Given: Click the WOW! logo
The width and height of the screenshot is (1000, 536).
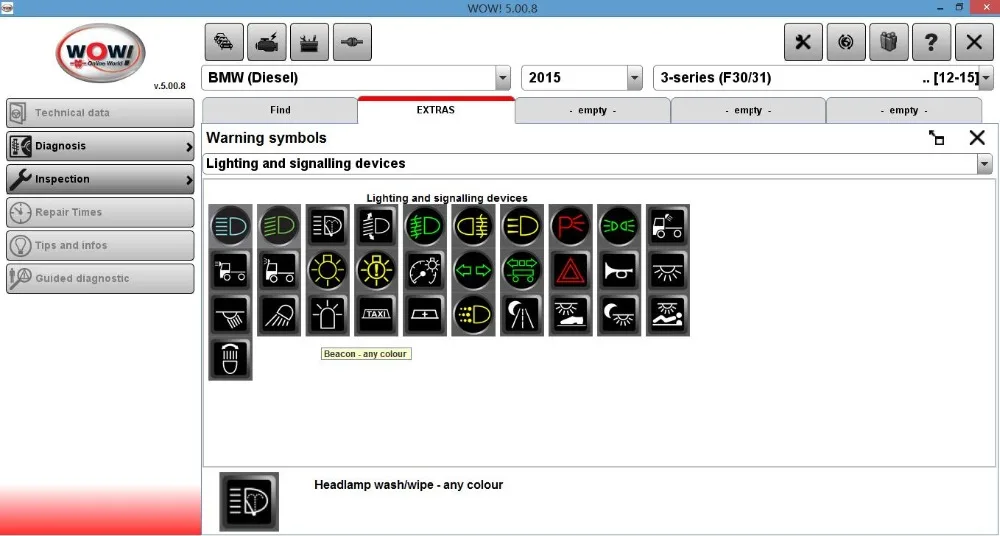Looking at the screenshot, I should coord(100,54).
